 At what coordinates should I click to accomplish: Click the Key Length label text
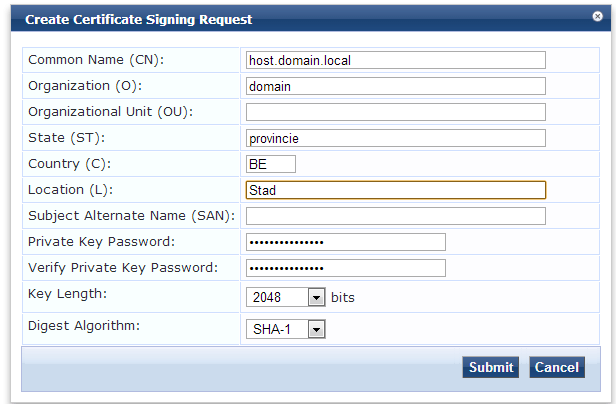click(69, 293)
